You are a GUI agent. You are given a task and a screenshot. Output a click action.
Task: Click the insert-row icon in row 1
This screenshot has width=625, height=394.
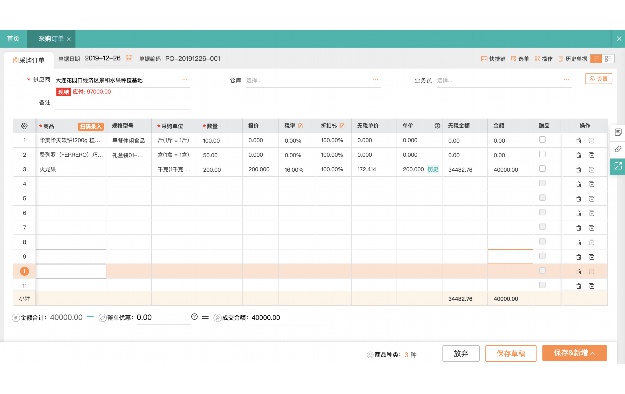click(x=579, y=140)
